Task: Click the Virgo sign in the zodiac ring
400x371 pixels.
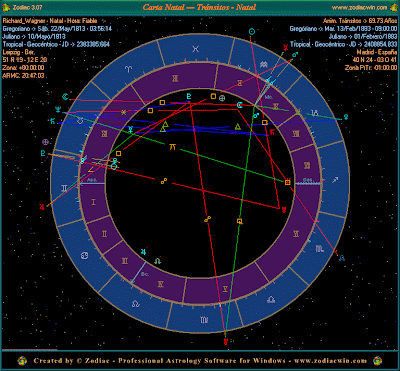Action: pyautogui.click(x=204, y=320)
